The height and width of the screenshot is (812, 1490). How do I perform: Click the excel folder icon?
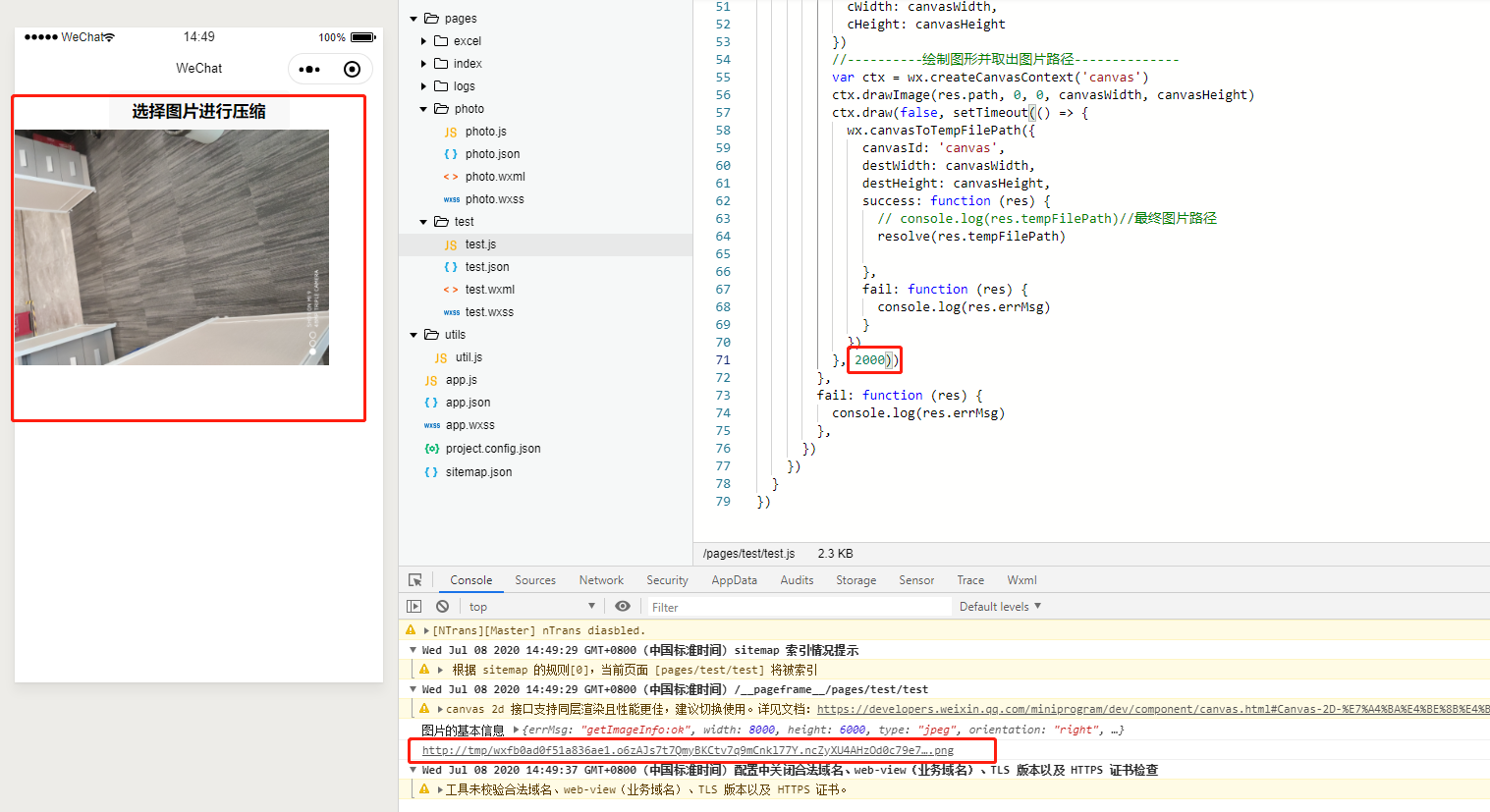point(441,41)
